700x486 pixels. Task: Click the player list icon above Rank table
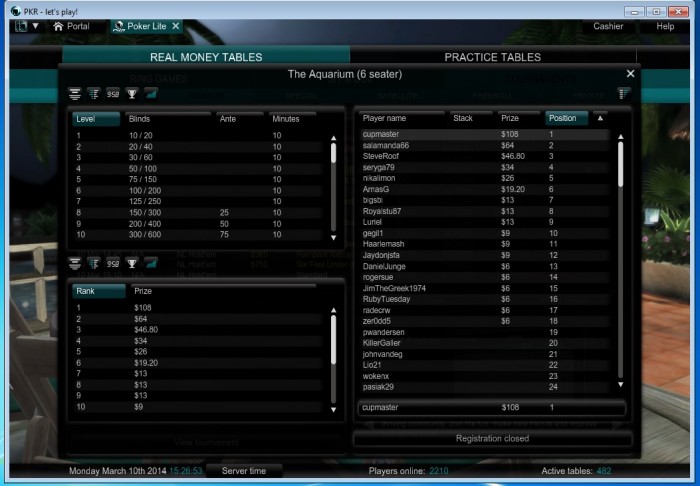pos(94,263)
